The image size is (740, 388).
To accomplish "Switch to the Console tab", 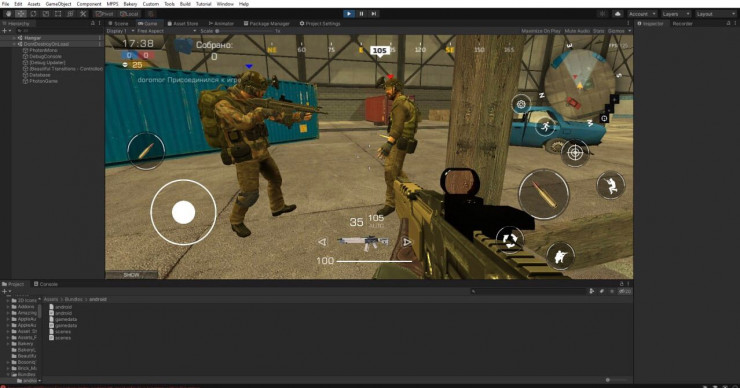I will click(46, 284).
